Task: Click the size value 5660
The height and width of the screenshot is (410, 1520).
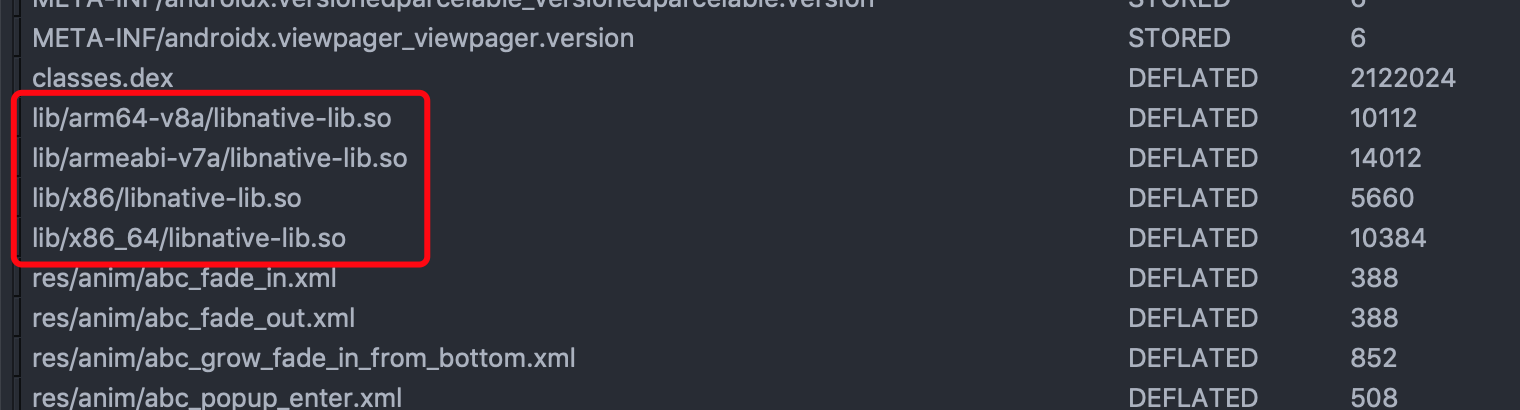Action: 1381,198
